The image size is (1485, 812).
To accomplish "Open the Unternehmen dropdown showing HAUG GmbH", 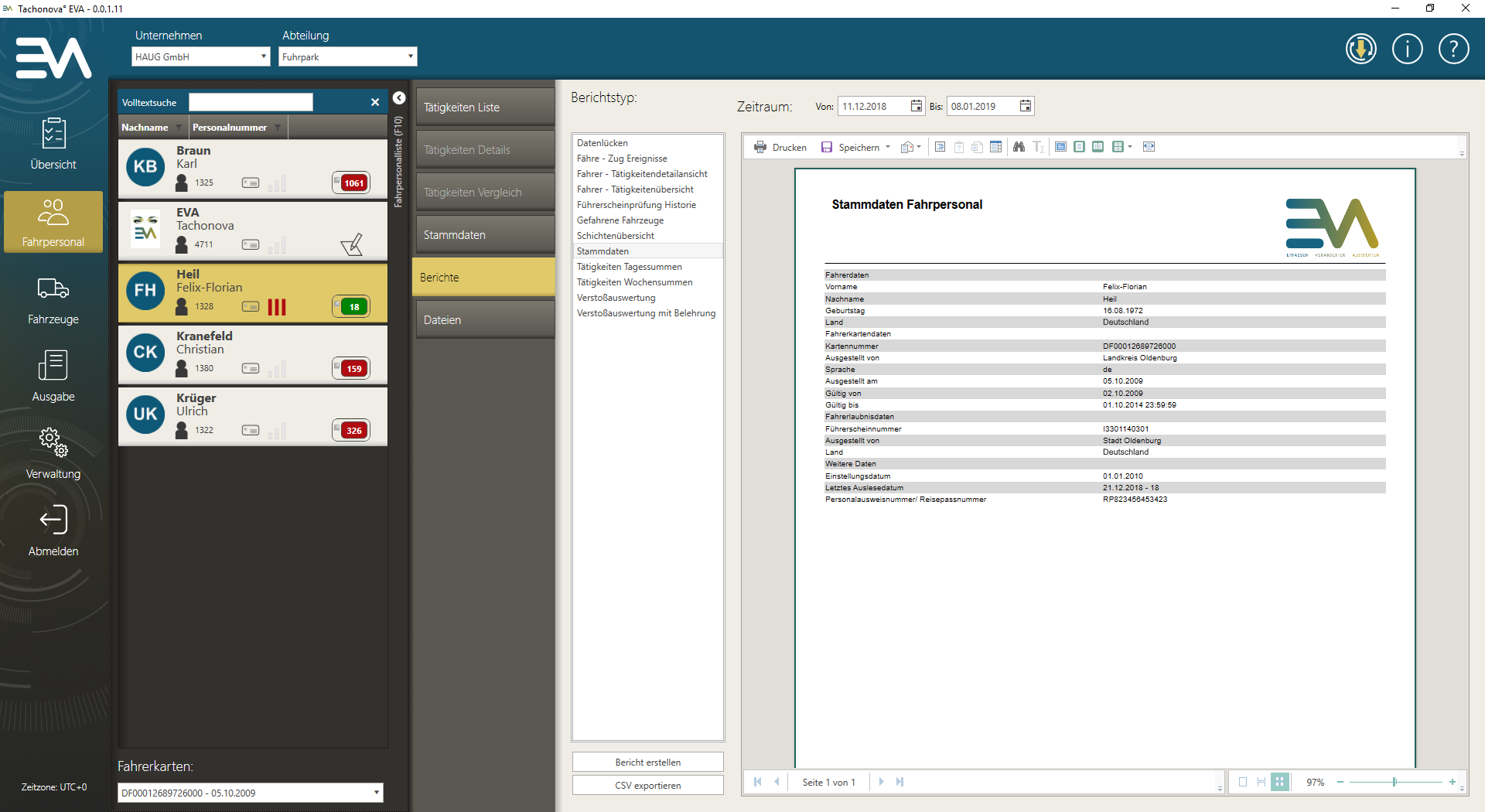I will [200, 56].
